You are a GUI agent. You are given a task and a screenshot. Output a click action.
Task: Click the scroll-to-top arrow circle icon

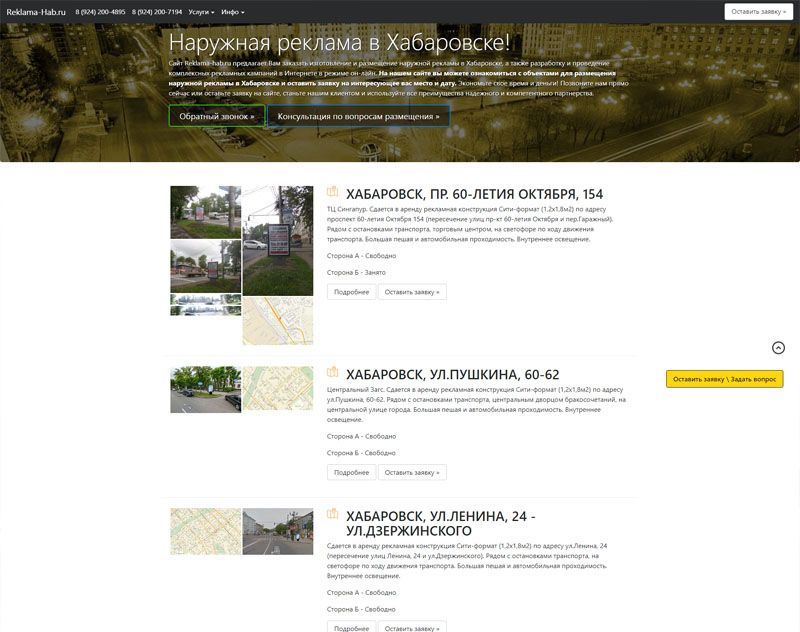click(778, 348)
